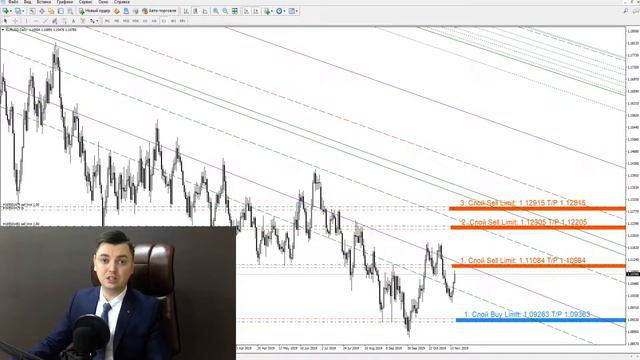The width and height of the screenshot is (640, 360).
Task: Open the Navigator panel icon
Action: coord(51,11)
